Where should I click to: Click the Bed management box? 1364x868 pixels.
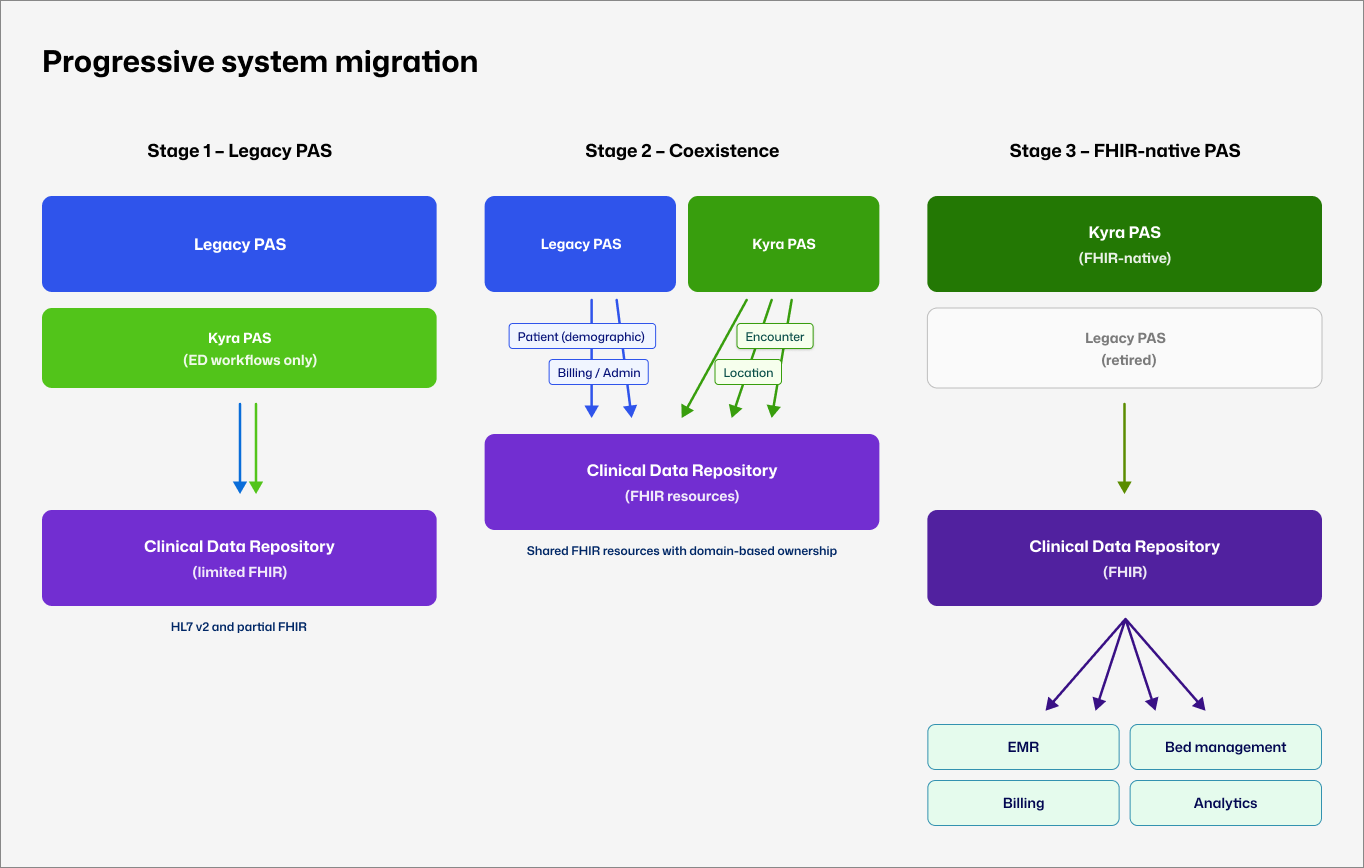(x=1225, y=746)
